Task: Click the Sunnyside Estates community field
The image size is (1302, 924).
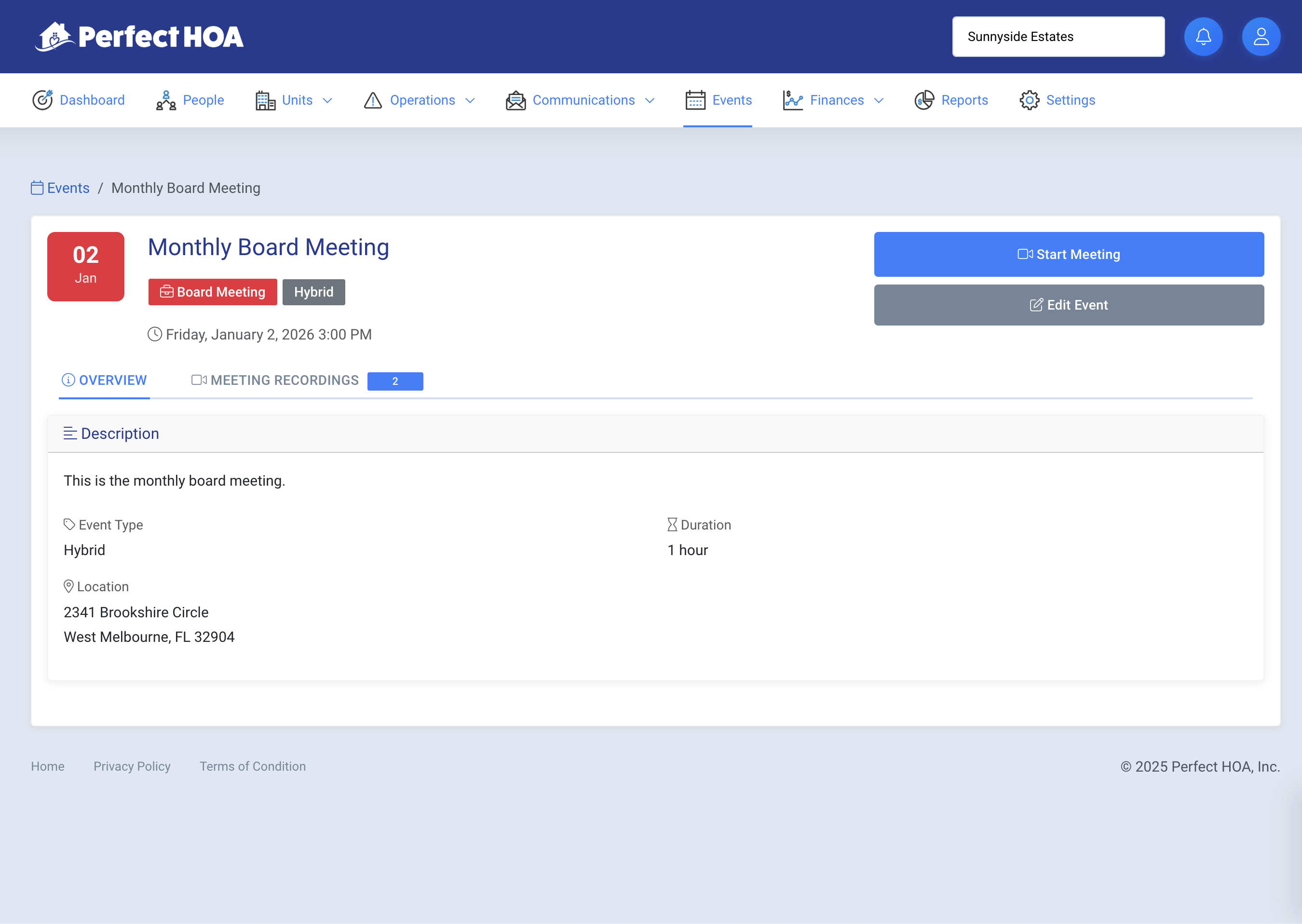Action: click(1058, 37)
